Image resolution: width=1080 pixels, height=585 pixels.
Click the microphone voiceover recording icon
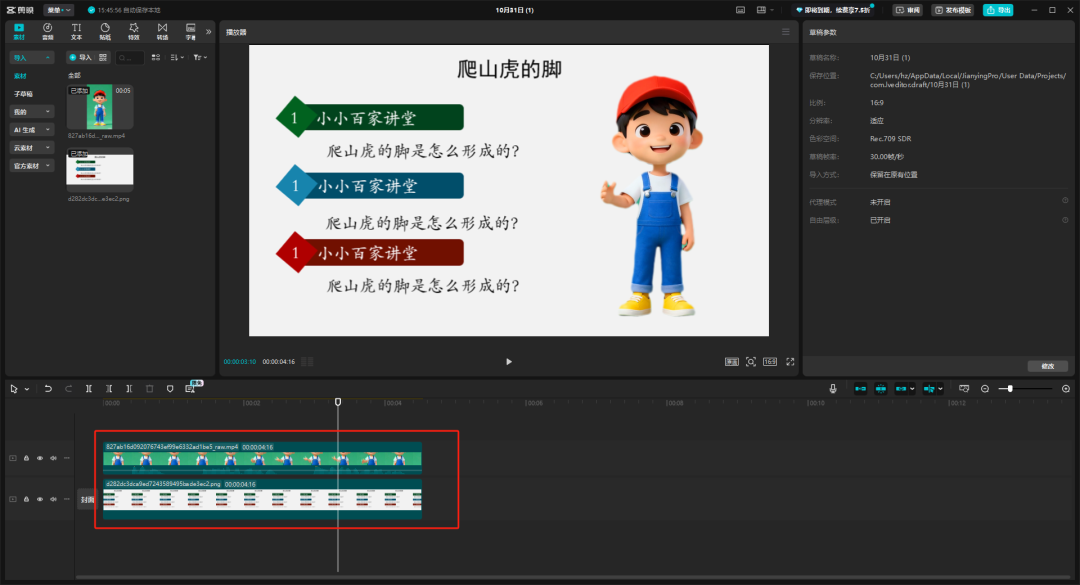[833, 388]
